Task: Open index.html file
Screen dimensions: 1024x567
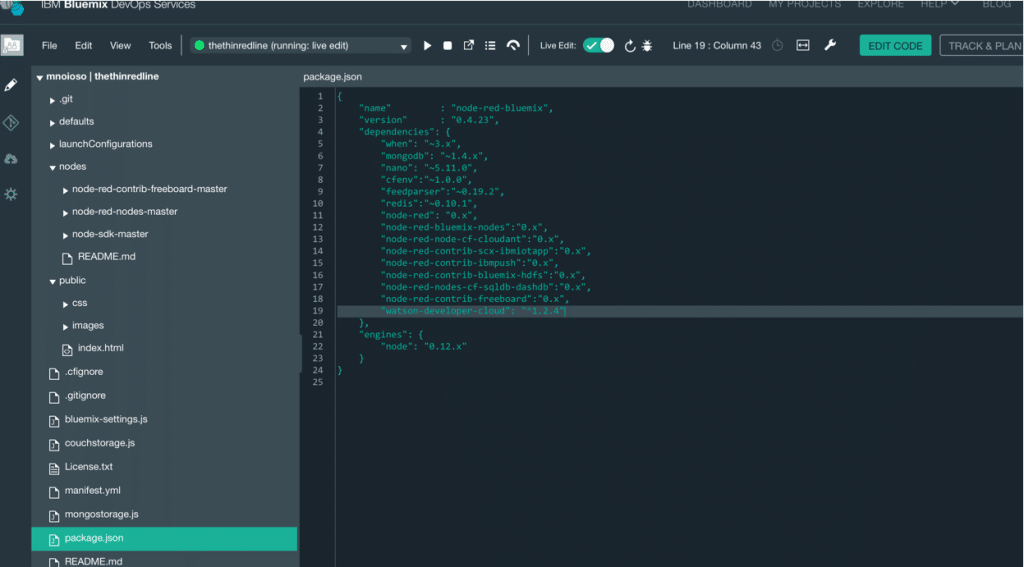Action: coord(101,348)
